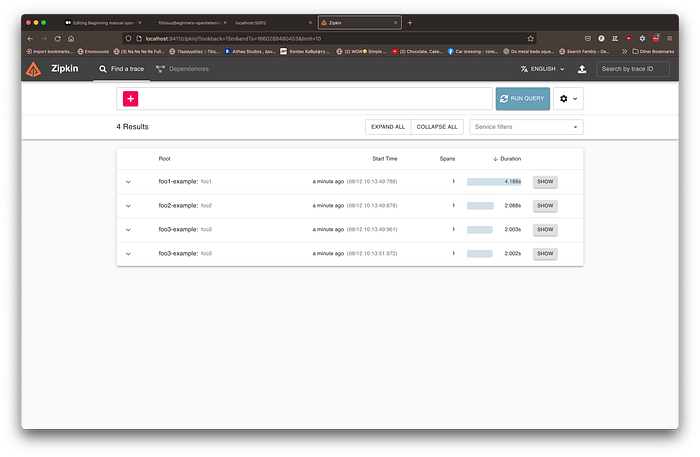700x457 pixels.
Task: Add a search criterion with plus button
Action: pyautogui.click(x=130, y=99)
